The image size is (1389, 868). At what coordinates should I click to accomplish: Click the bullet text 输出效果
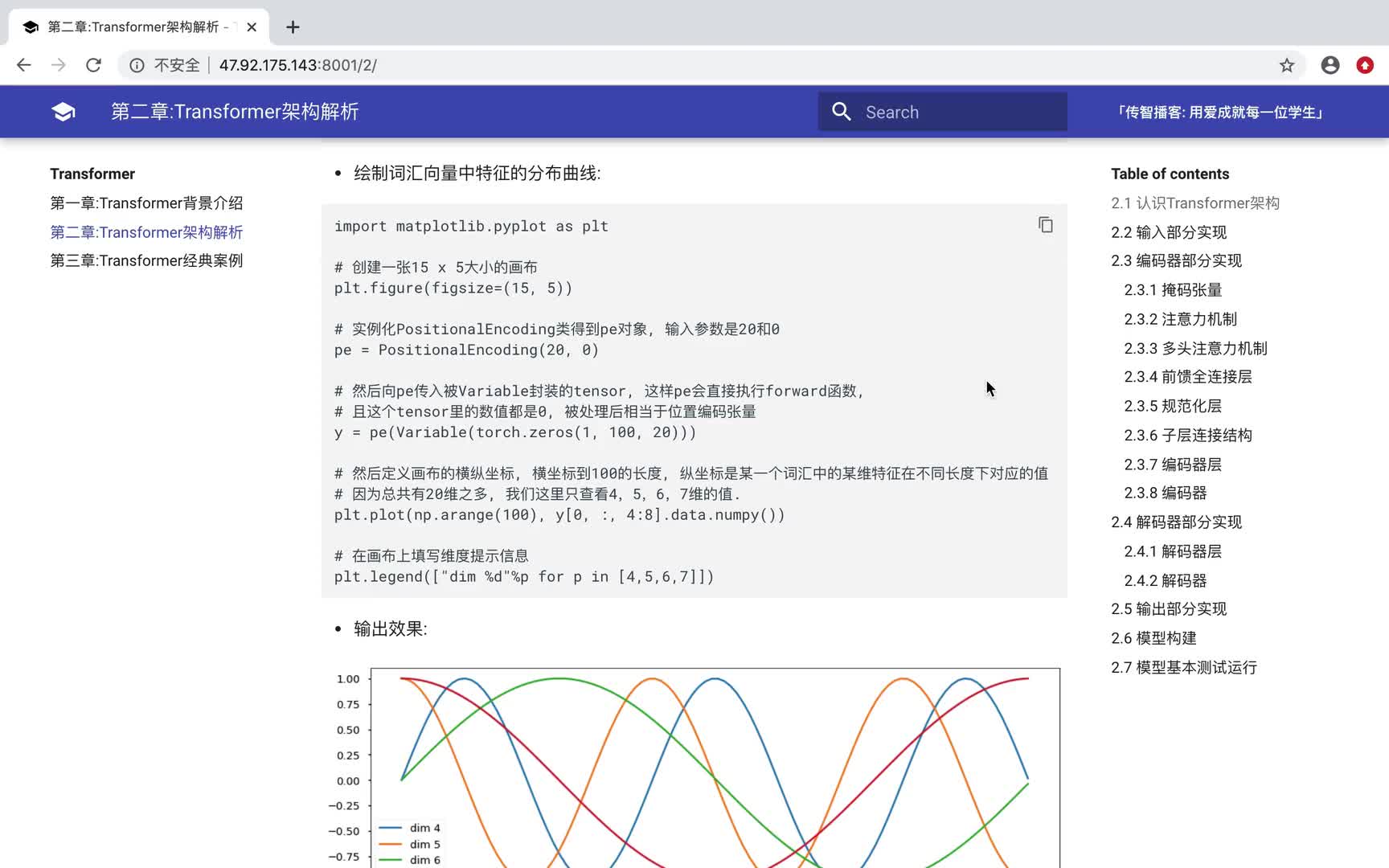tap(391, 628)
